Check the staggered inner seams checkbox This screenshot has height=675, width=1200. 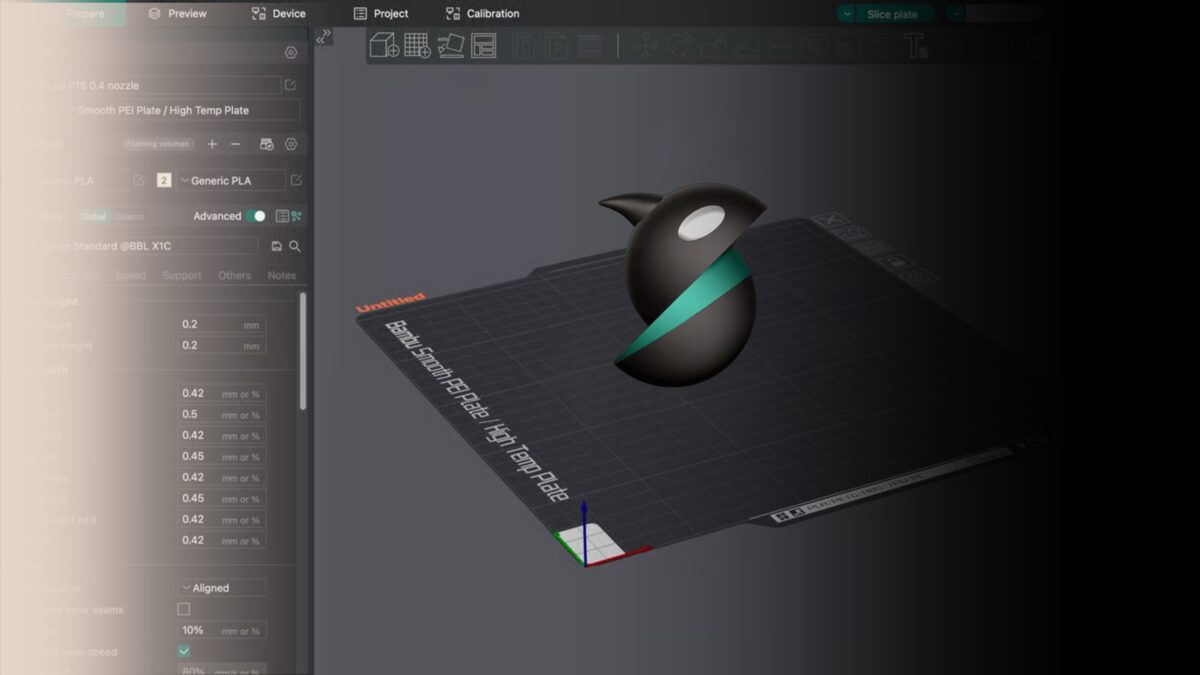(x=184, y=609)
